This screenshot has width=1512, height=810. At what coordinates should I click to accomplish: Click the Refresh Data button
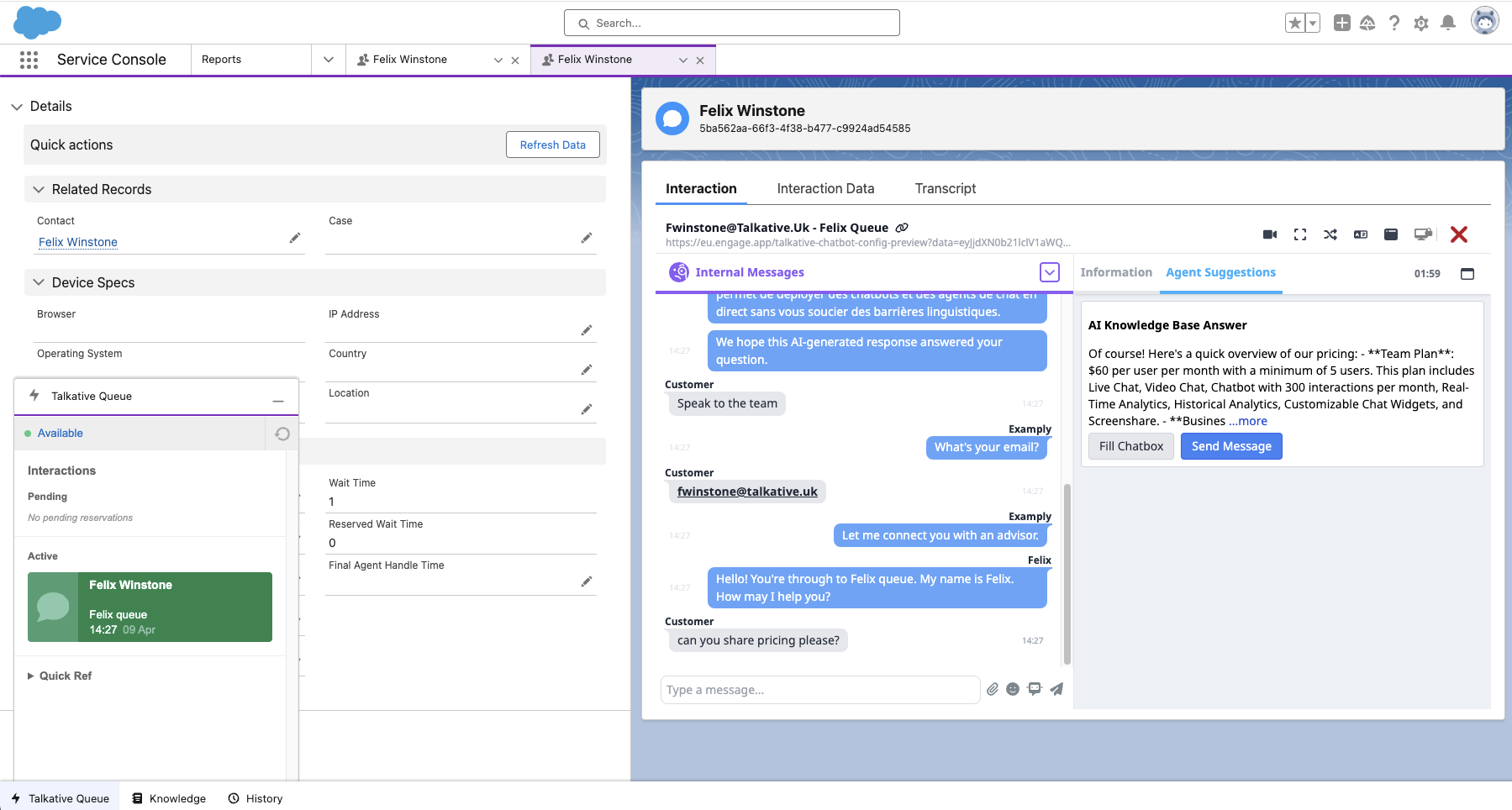(x=552, y=145)
